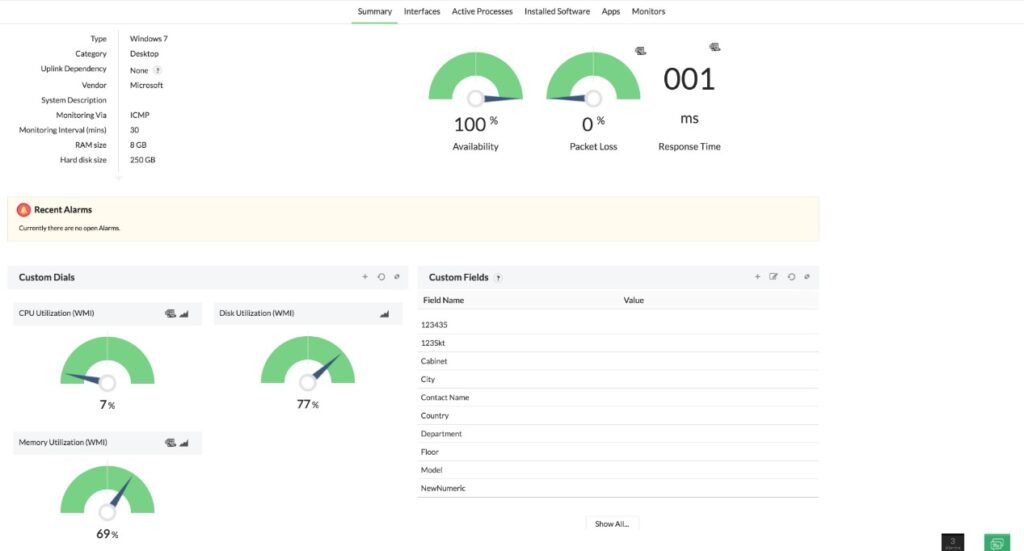The image size is (1024, 551).
Task: Click the 'Currently there are no open Alarms' message
Action: 69,228
